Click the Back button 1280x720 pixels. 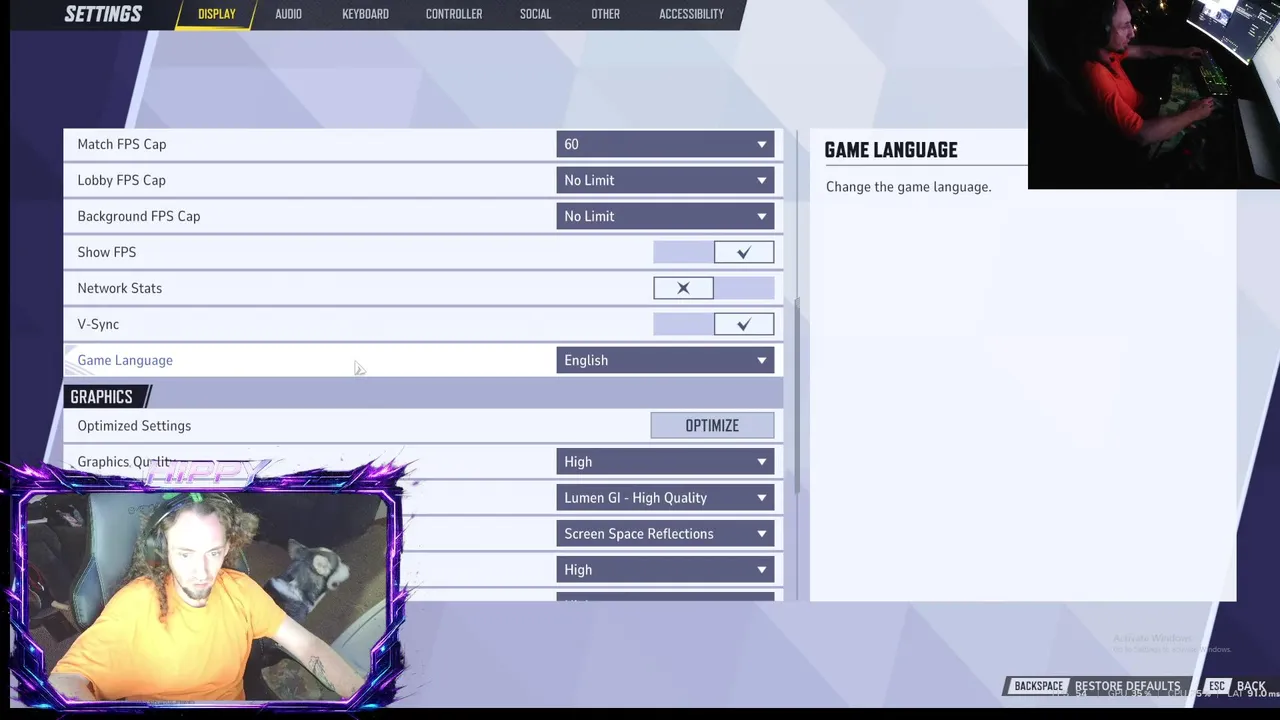click(x=1251, y=686)
